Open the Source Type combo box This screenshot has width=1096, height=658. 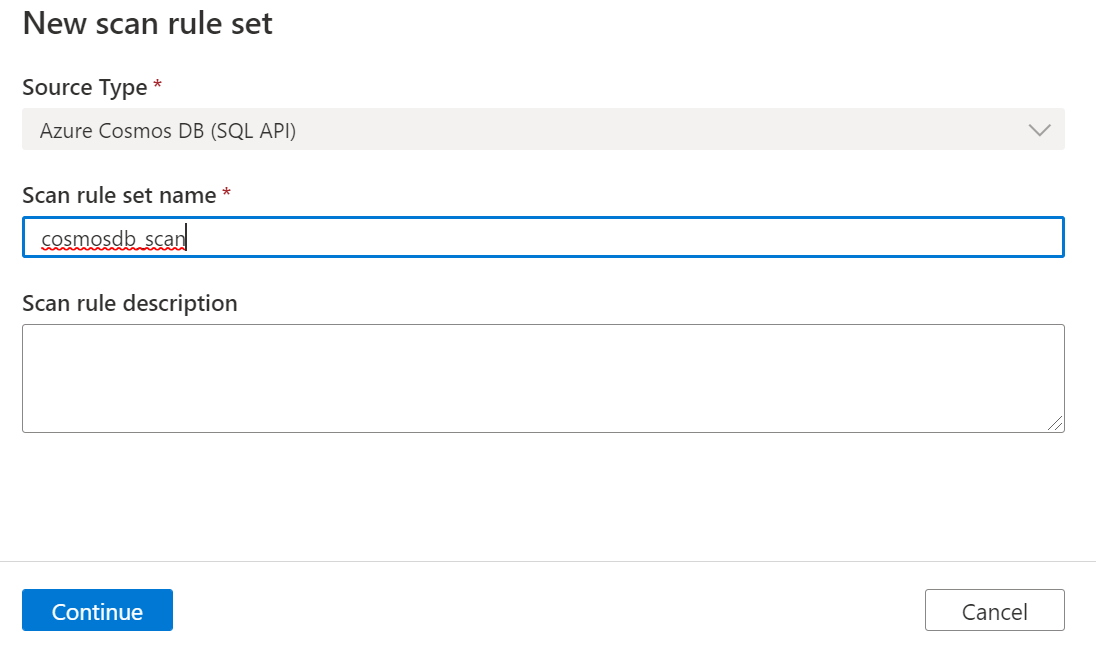pos(542,130)
